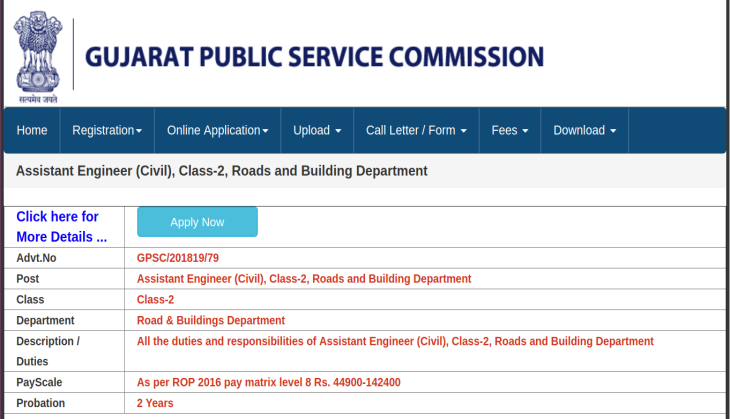Select the Class-2 value
This screenshot has width=730, height=419.
click(155, 300)
